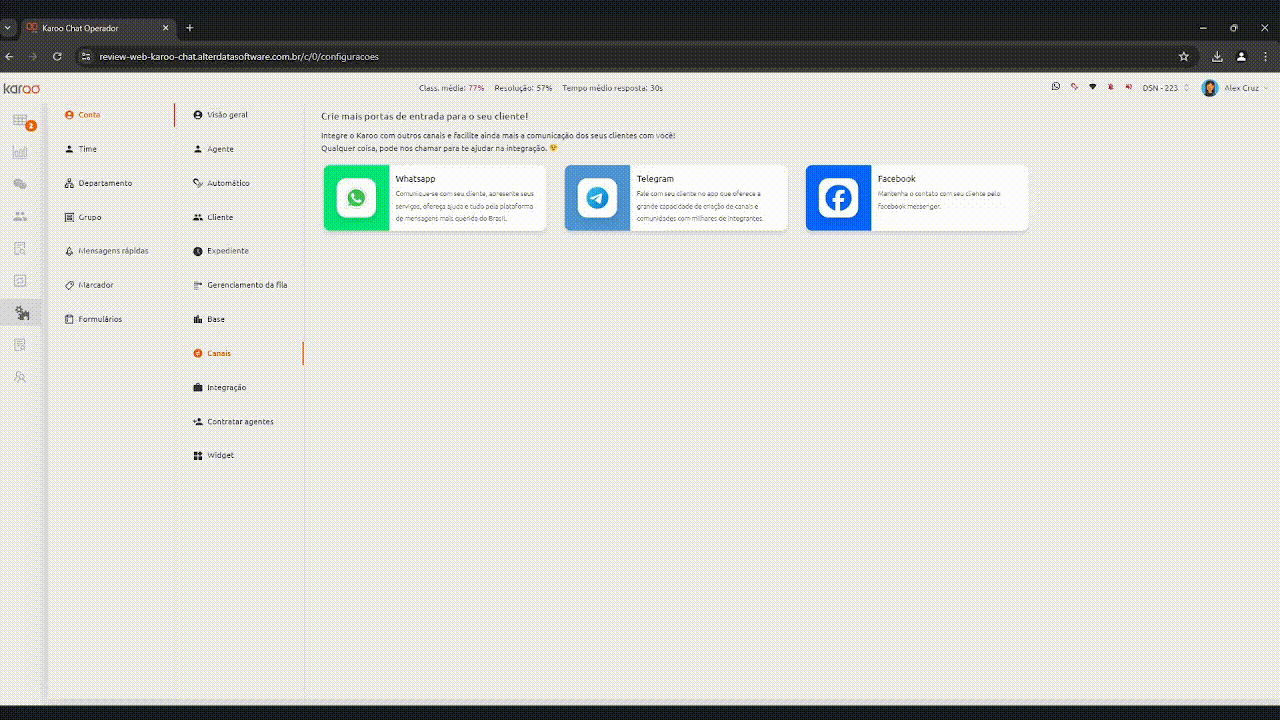
Task: Open Chrome profile icon
Action: click(1241, 57)
